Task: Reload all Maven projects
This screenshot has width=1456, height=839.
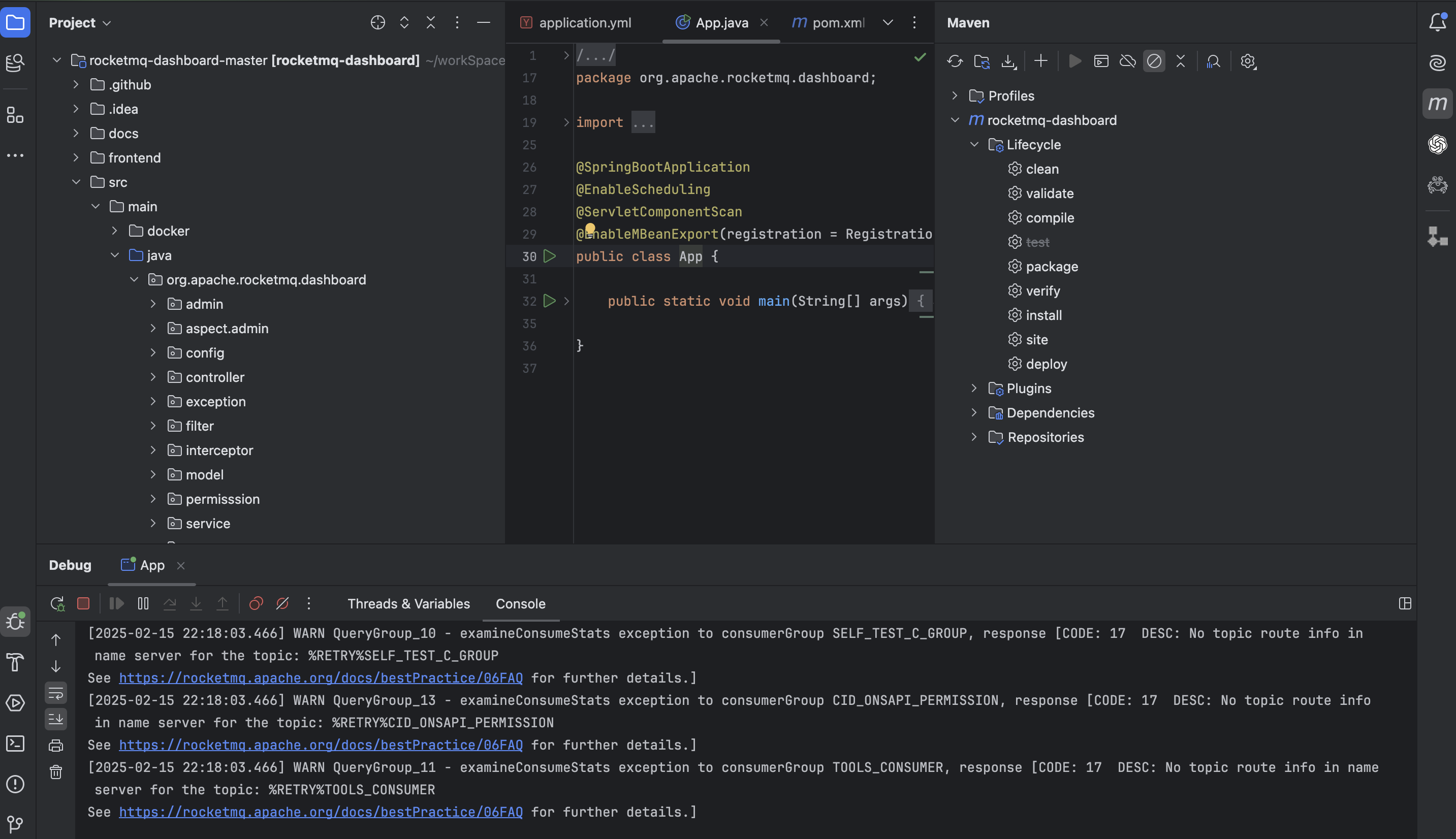Action: 955,61
